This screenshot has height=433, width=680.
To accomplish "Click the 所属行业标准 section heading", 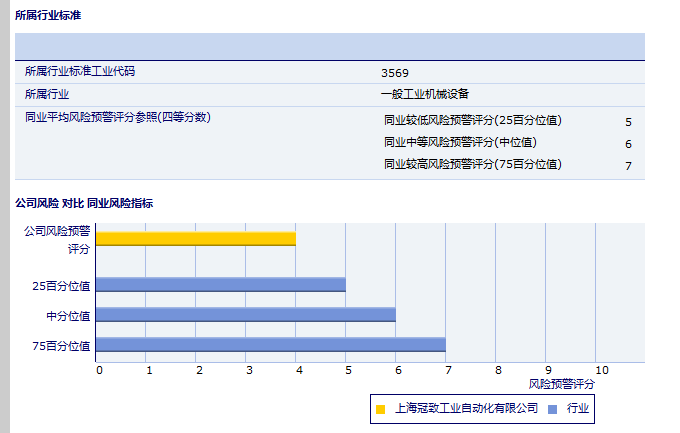I will pos(49,15).
